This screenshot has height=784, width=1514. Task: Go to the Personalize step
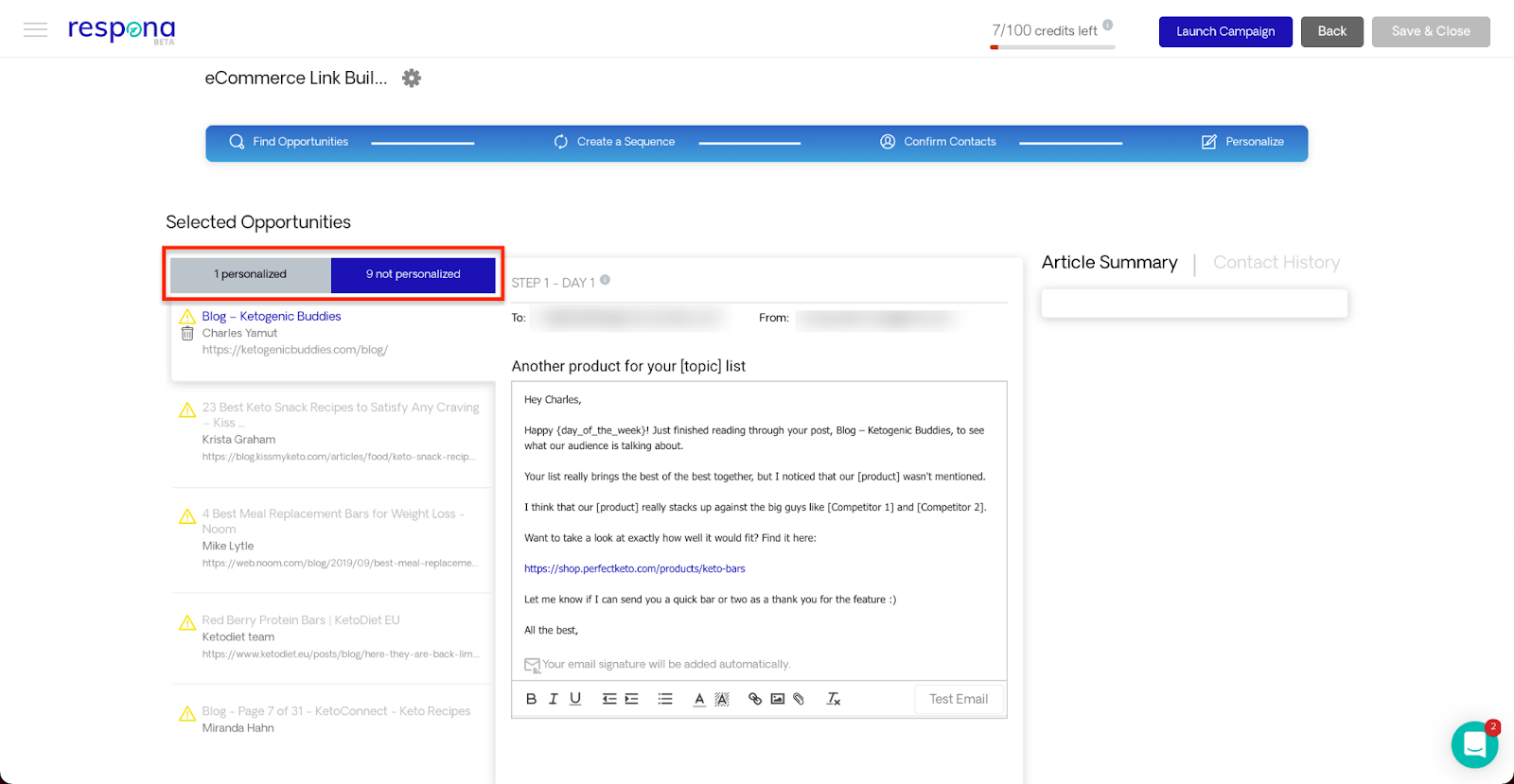1242,142
